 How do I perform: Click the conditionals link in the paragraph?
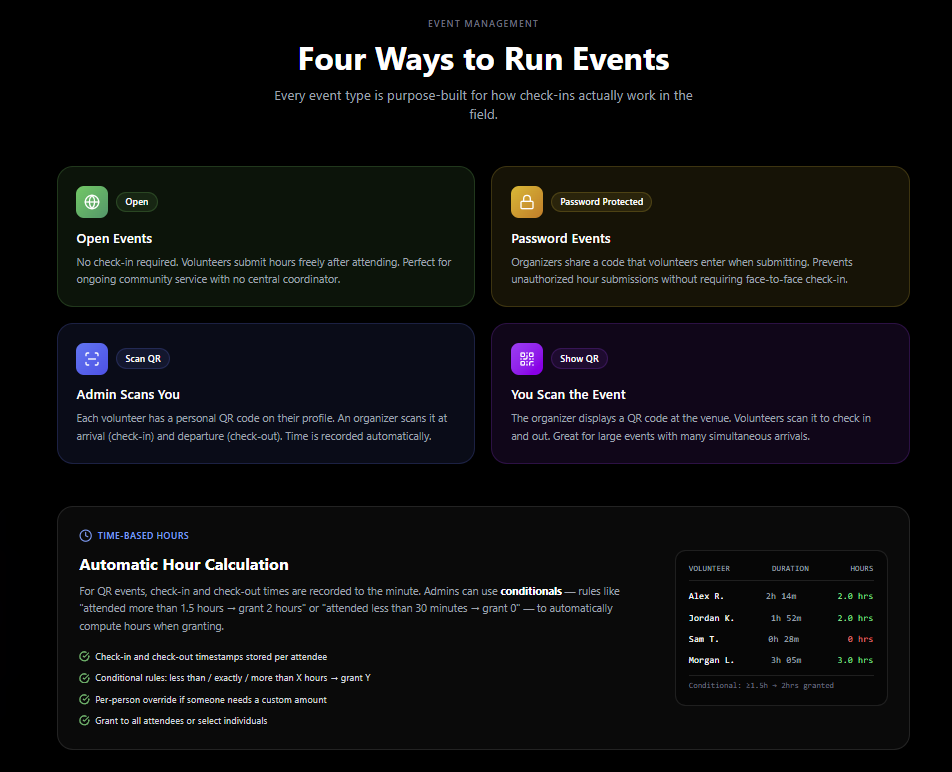(531, 590)
